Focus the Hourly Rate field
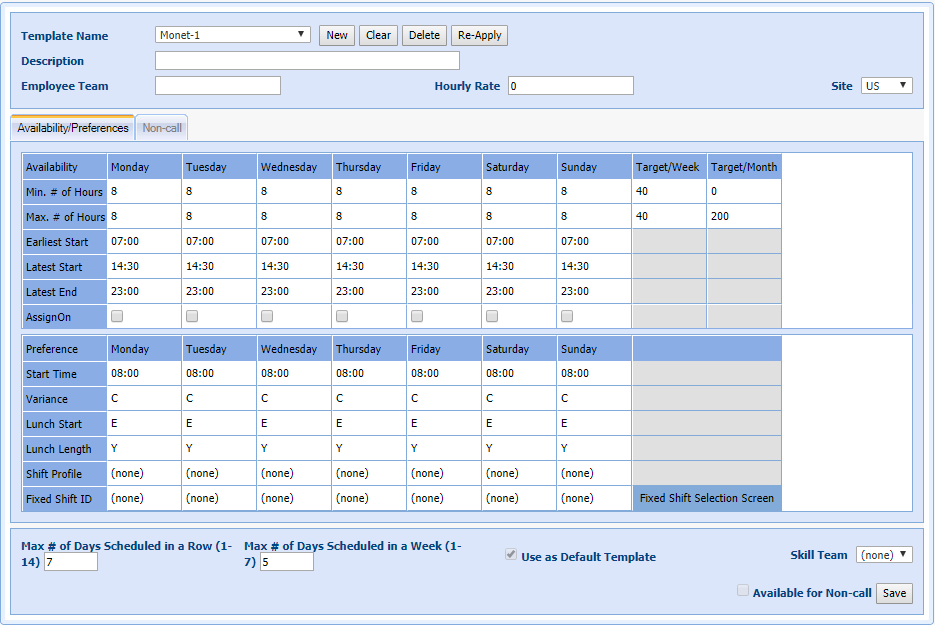This screenshot has height=625, width=935. click(570, 86)
